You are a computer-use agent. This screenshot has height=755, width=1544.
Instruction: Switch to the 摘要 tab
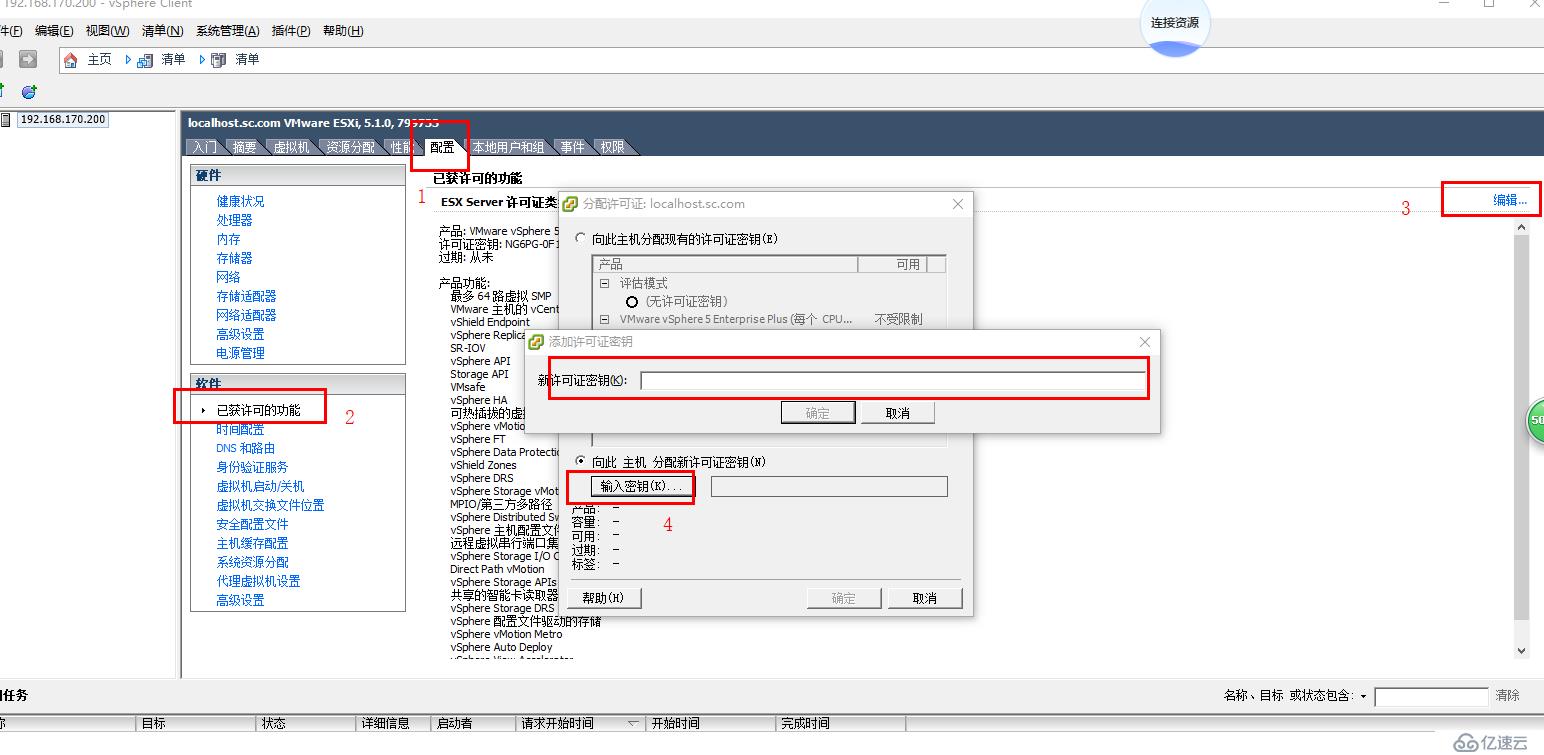245,147
